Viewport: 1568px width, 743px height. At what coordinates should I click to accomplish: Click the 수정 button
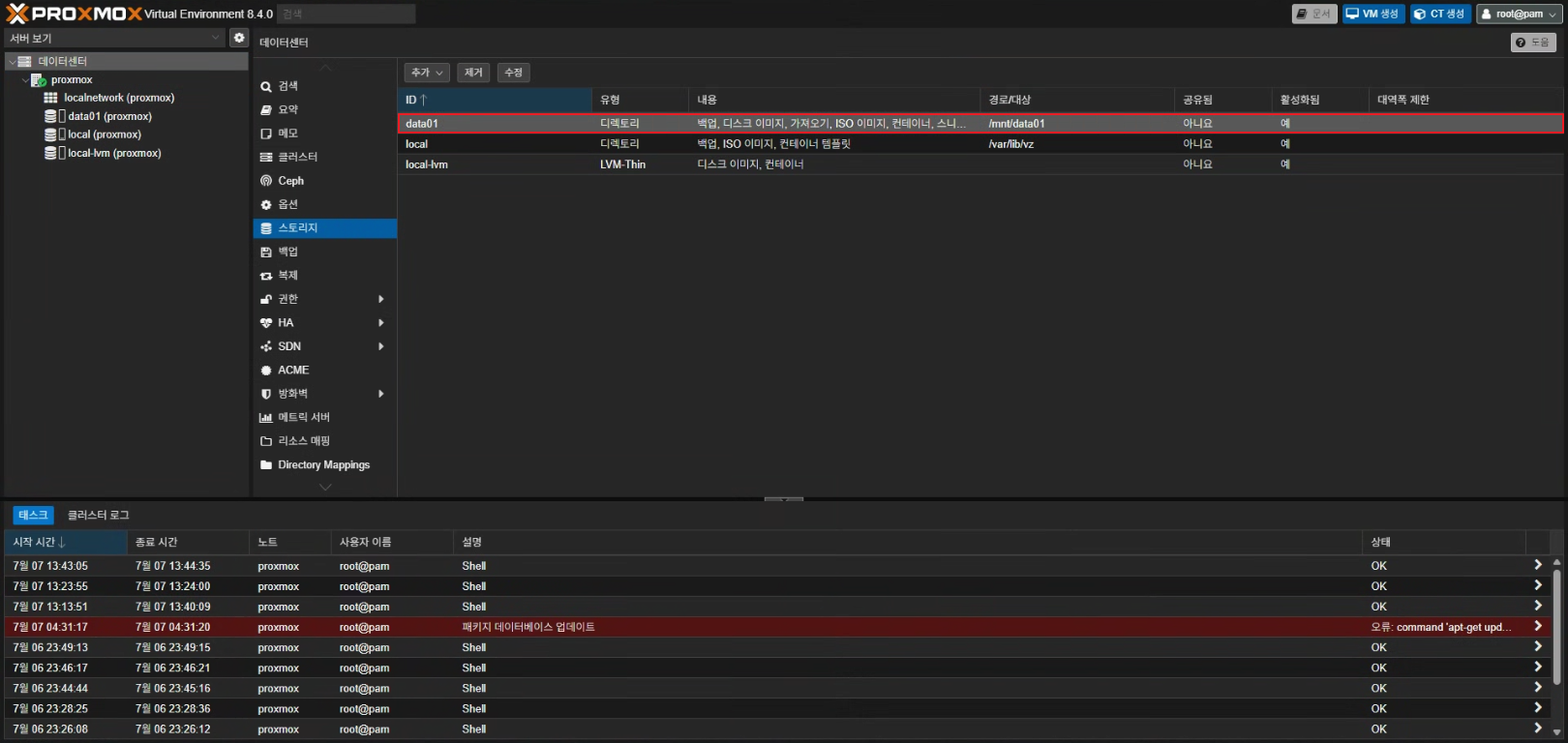pyautogui.click(x=514, y=73)
